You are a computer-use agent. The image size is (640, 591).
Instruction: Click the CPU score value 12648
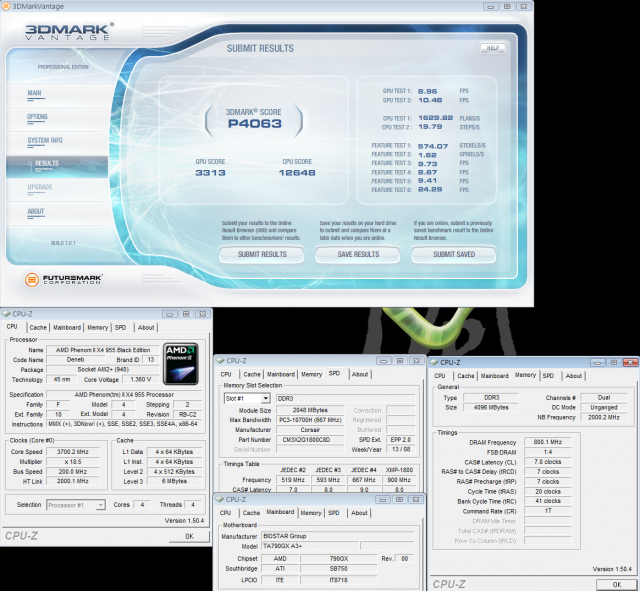[297, 173]
